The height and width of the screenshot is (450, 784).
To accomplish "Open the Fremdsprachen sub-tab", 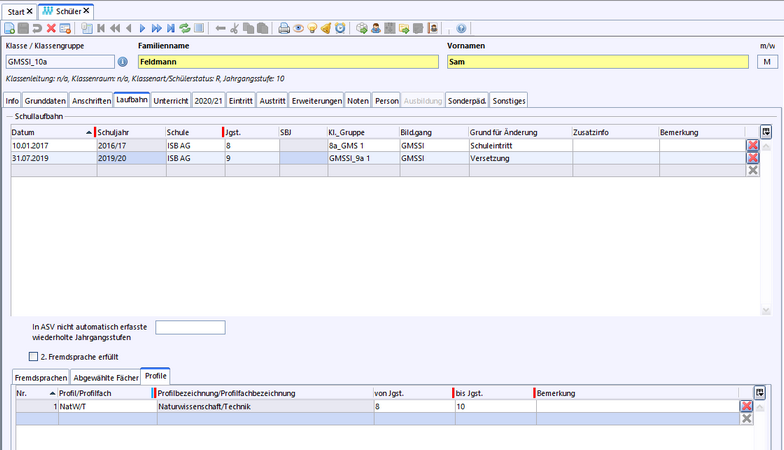I will (41, 377).
